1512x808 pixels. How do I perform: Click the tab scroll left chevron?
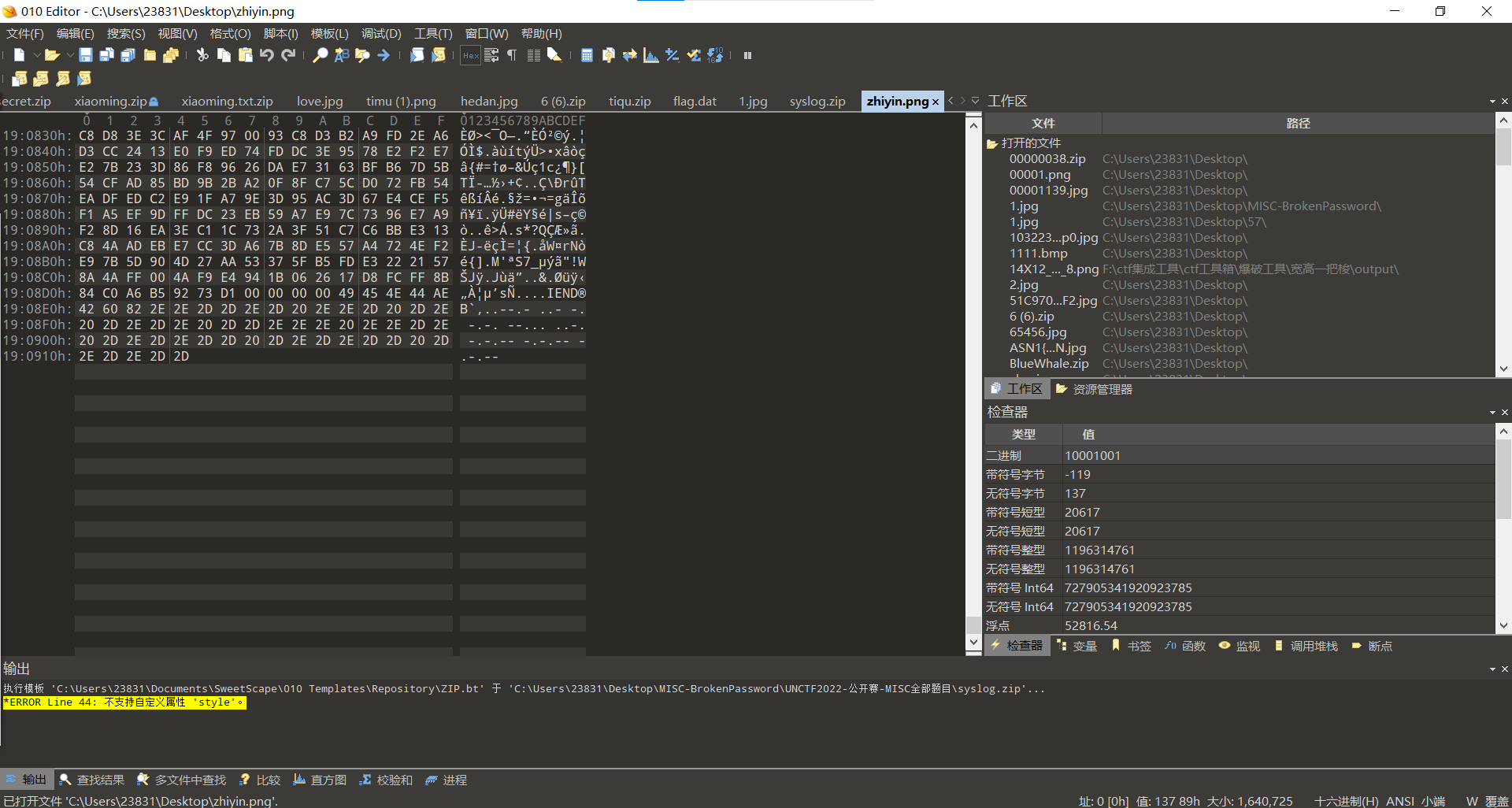951,101
